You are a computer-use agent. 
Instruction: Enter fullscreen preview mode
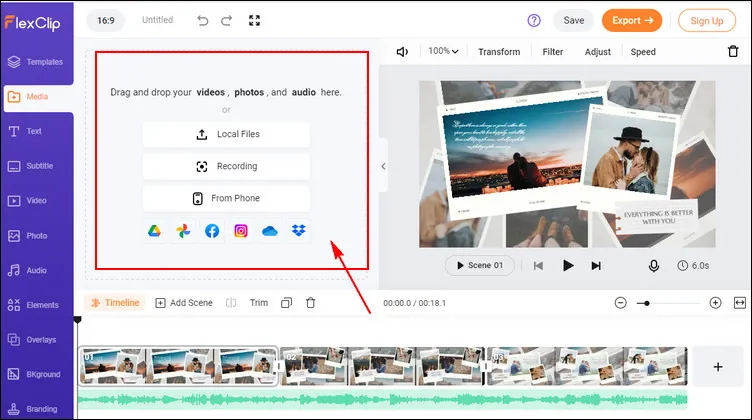click(255, 21)
